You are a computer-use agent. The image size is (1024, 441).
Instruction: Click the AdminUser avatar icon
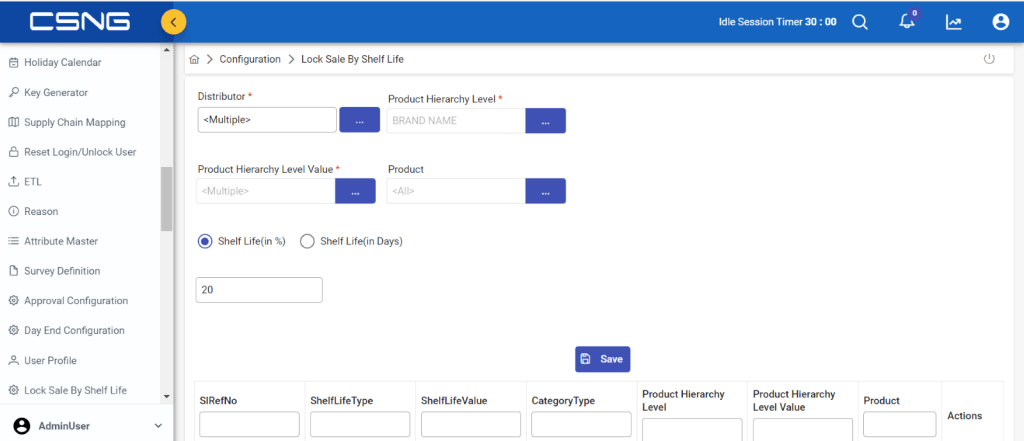[22, 426]
